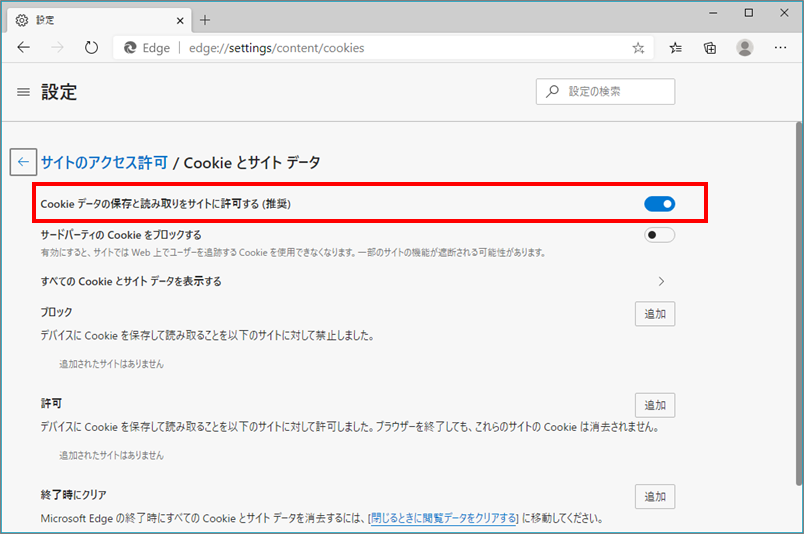Reload the page with the refresh icon
This screenshot has width=804, height=534.
(91, 48)
